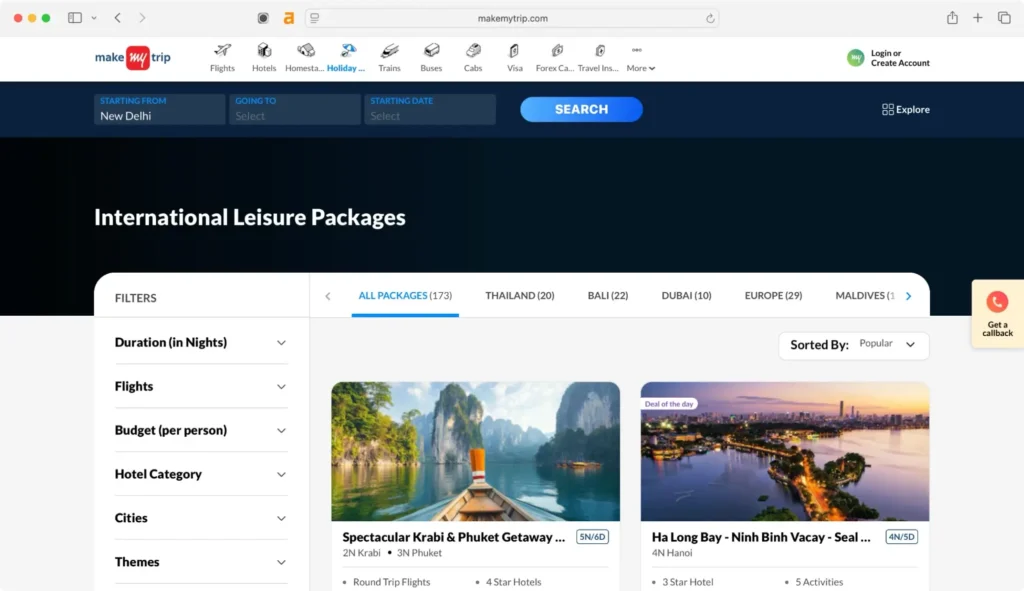Expand the Duration in Nights filter
Viewport: 1024px width, 591px height.
pyautogui.click(x=200, y=342)
